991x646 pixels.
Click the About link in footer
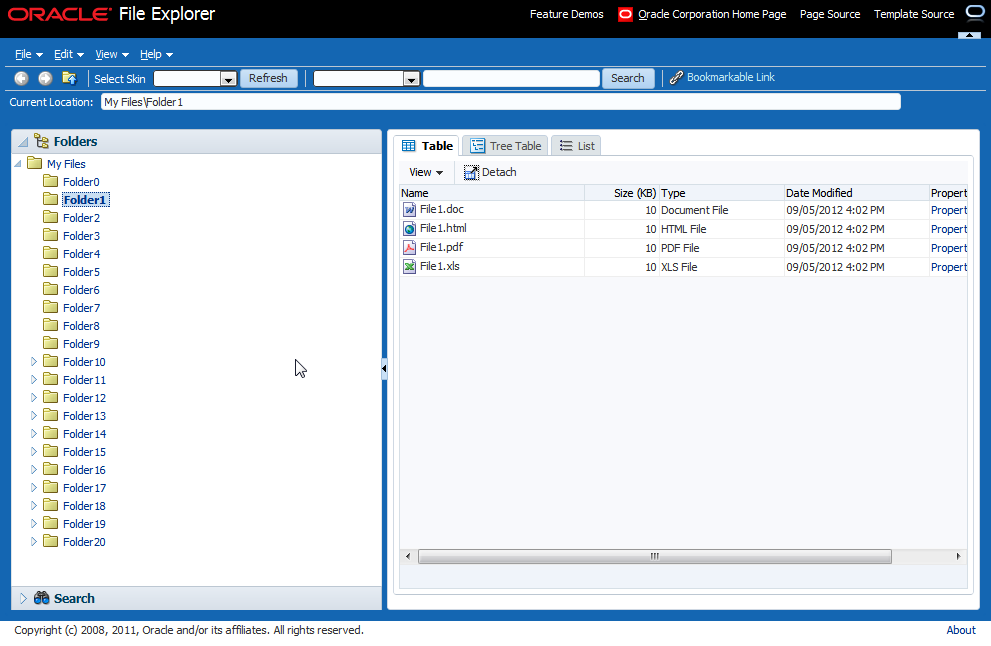(961, 630)
